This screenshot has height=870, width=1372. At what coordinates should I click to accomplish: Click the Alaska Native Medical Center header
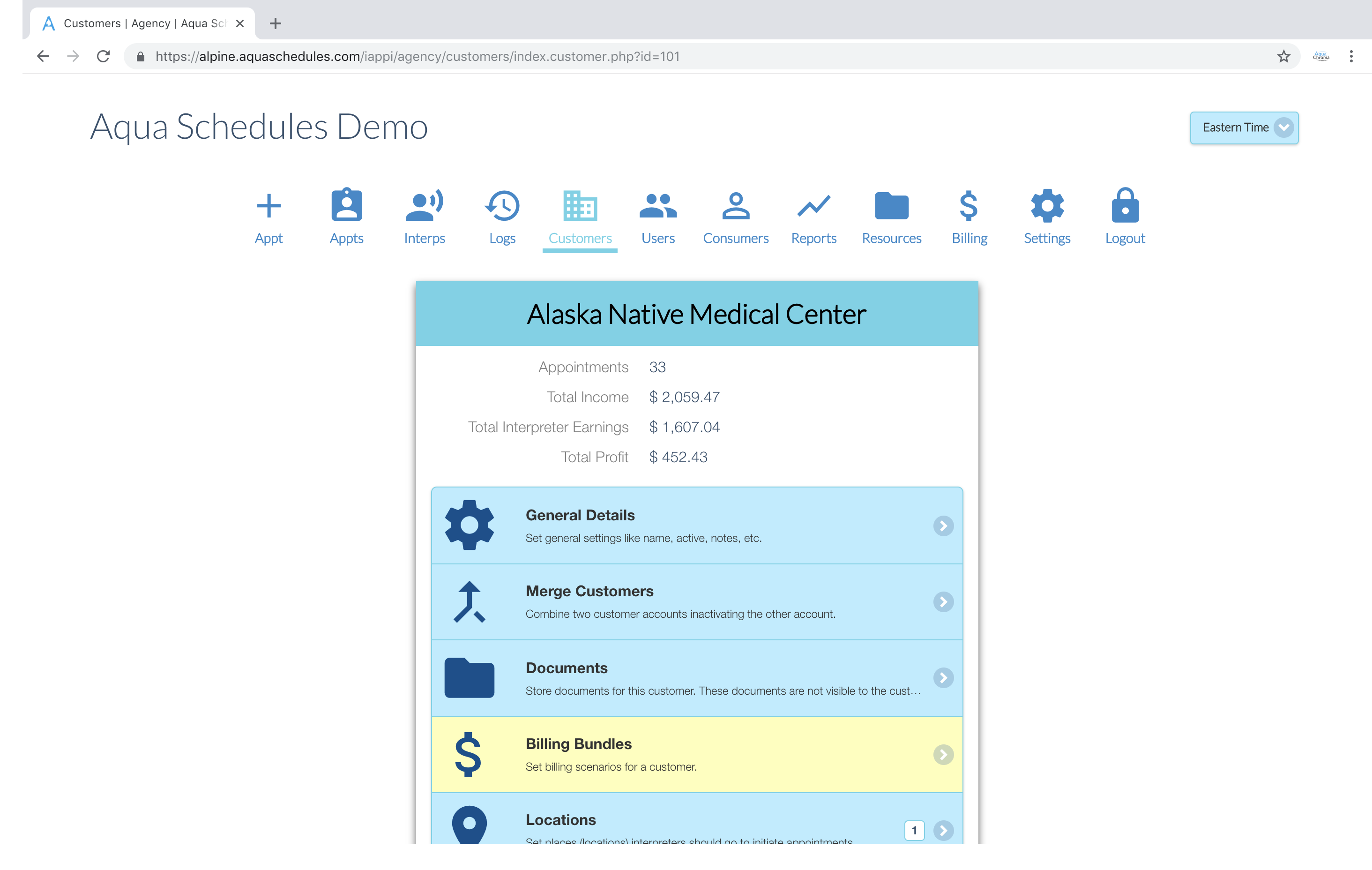pyautogui.click(x=696, y=314)
